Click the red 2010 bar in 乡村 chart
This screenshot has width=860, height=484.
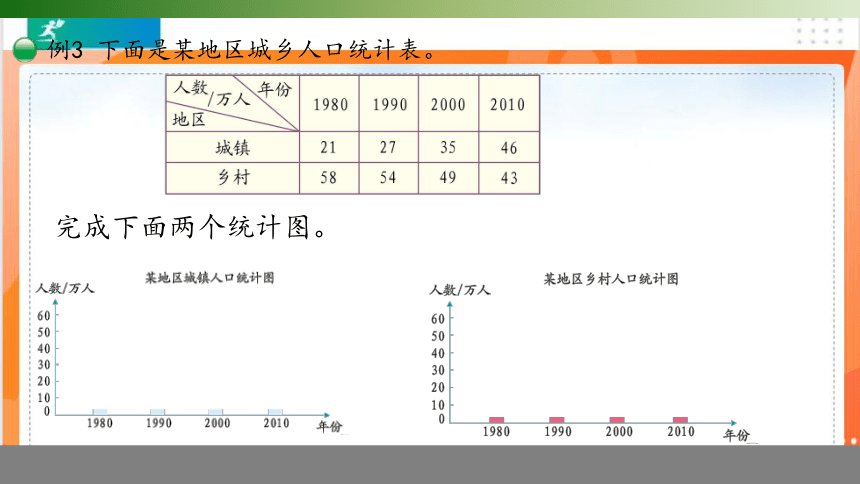point(680,420)
